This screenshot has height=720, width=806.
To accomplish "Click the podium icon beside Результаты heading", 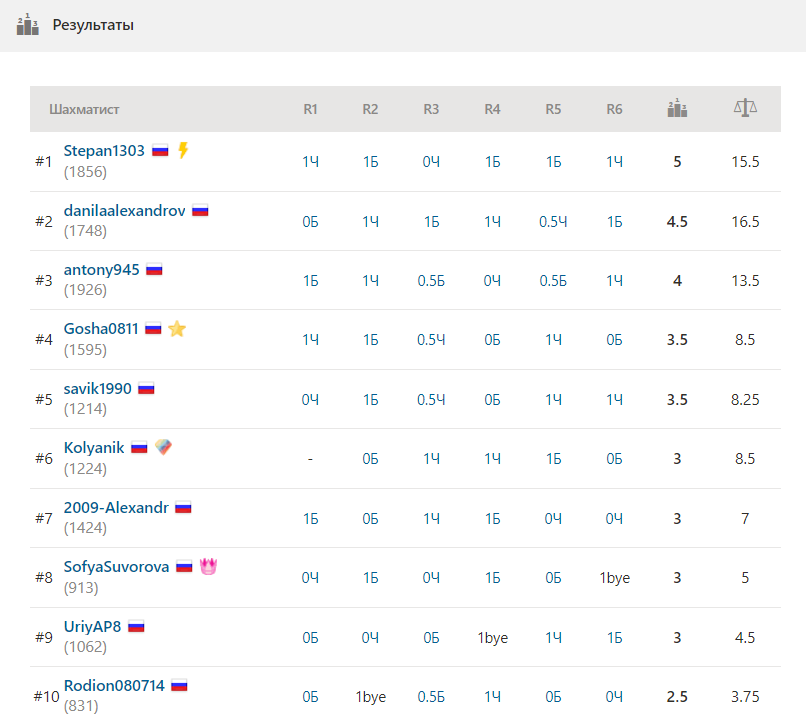I will (x=28, y=24).
